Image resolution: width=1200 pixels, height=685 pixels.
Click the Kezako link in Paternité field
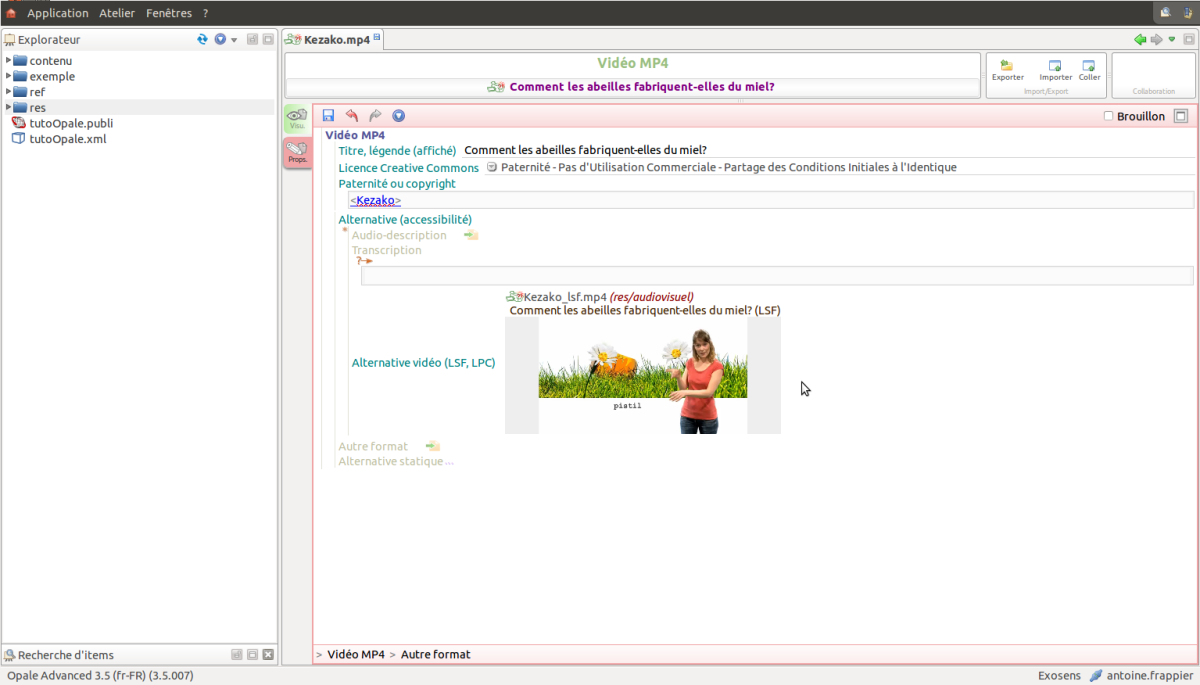tap(375, 201)
